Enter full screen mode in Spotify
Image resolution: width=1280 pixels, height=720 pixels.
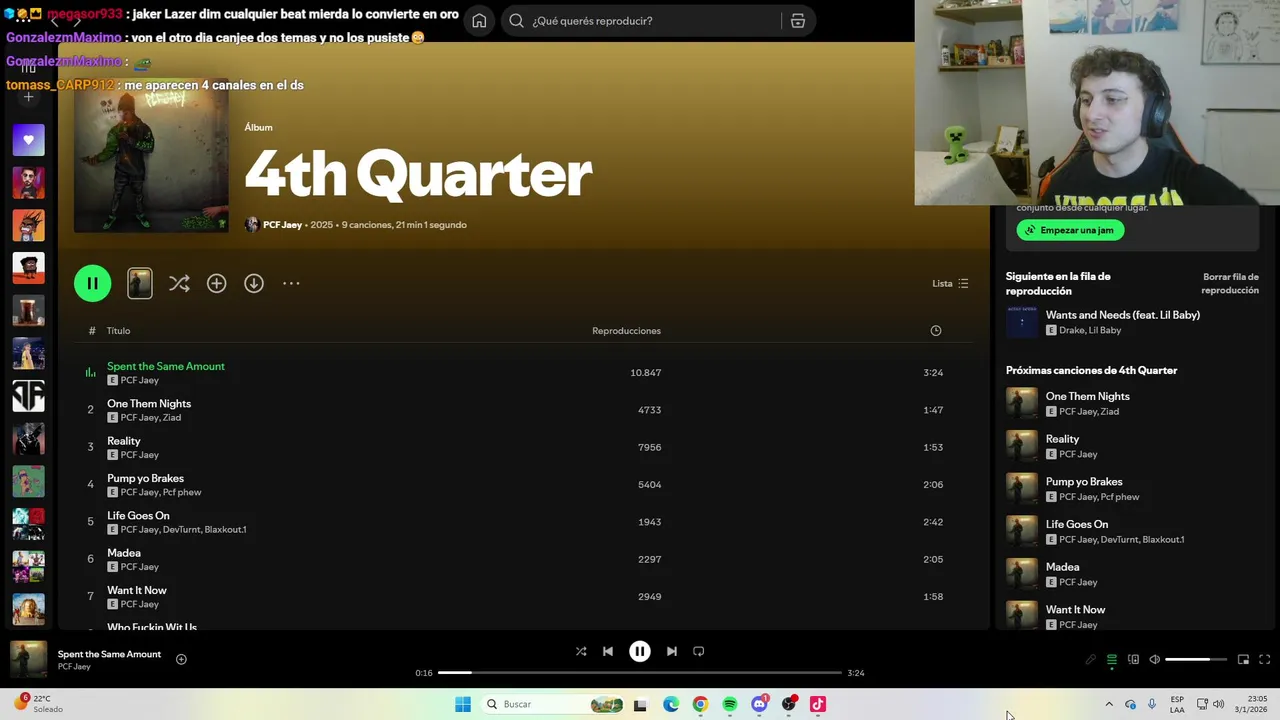[x=1265, y=660]
